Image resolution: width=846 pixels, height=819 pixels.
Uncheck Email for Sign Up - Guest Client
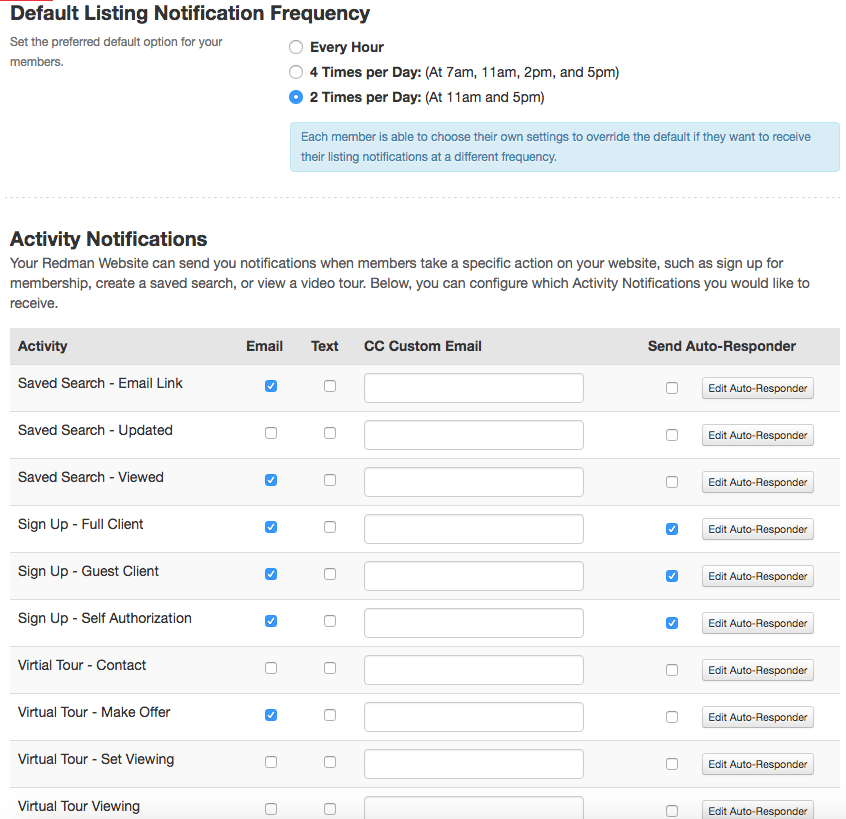271,573
